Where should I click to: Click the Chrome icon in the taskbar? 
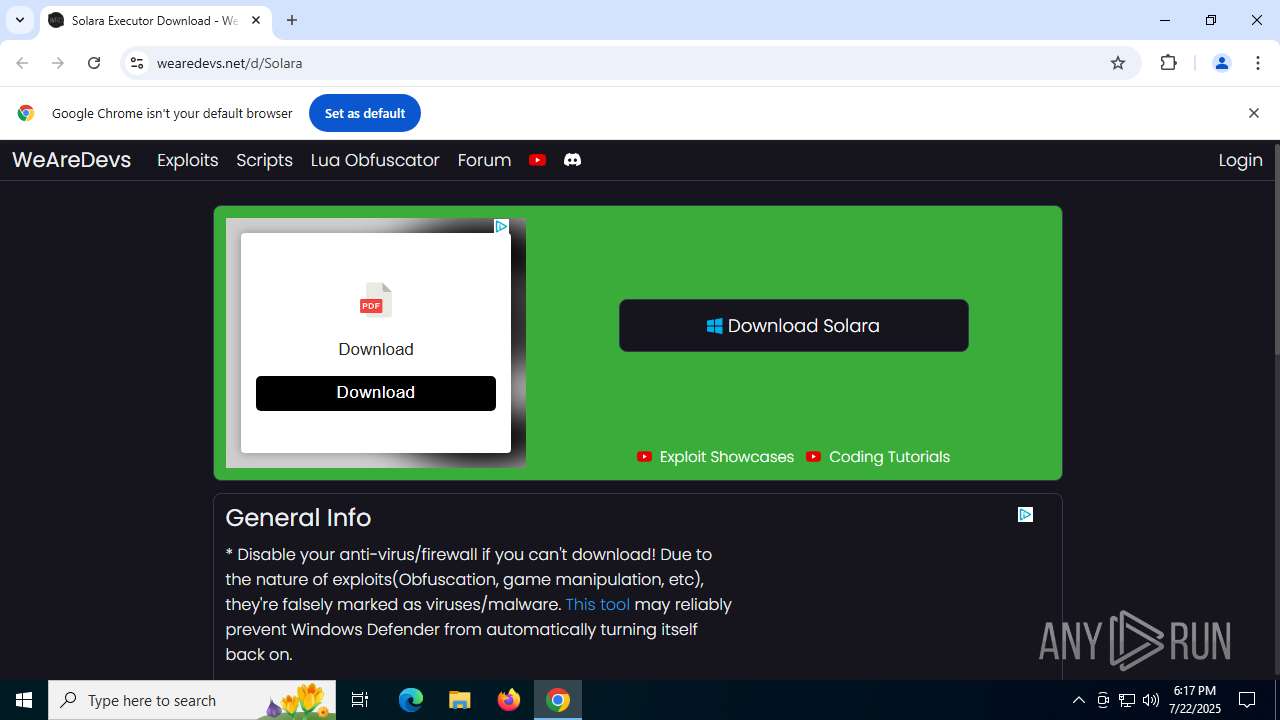(x=558, y=700)
